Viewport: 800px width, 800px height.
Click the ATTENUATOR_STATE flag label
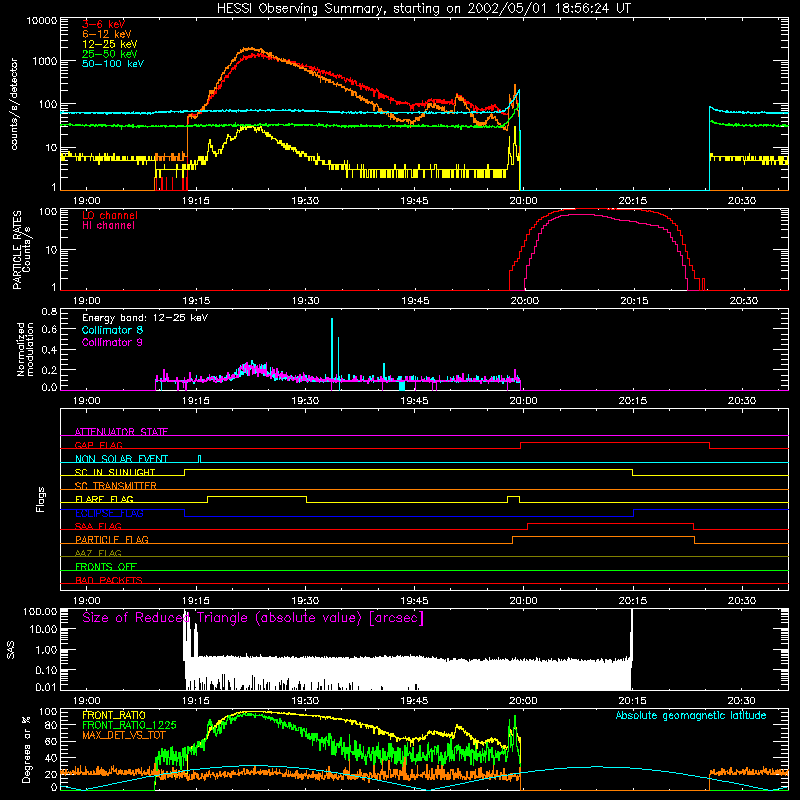[x=121, y=432]
